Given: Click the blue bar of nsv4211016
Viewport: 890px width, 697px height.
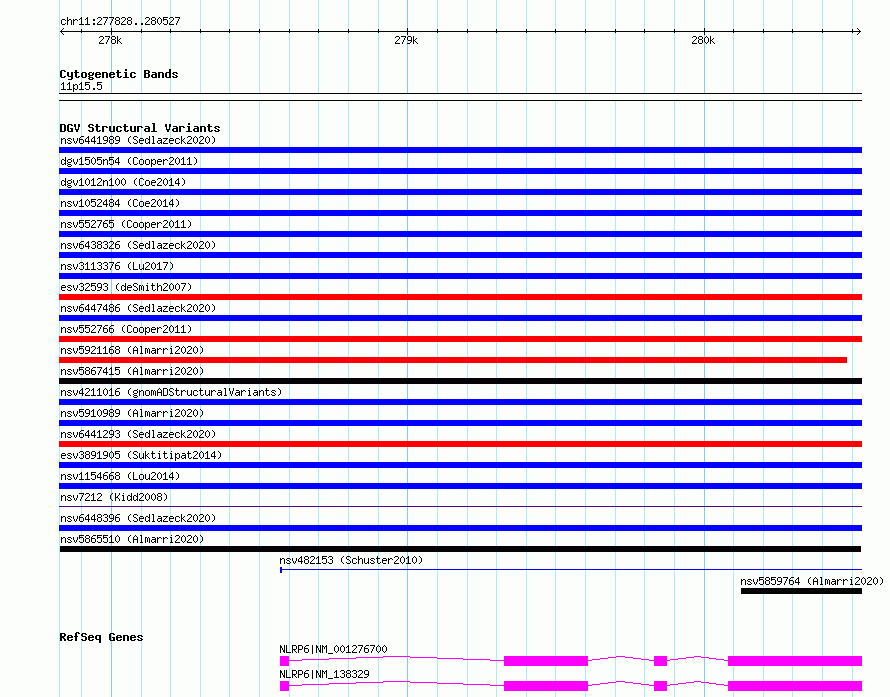Looking at the screenshot, I should click(x=460, y=402).
